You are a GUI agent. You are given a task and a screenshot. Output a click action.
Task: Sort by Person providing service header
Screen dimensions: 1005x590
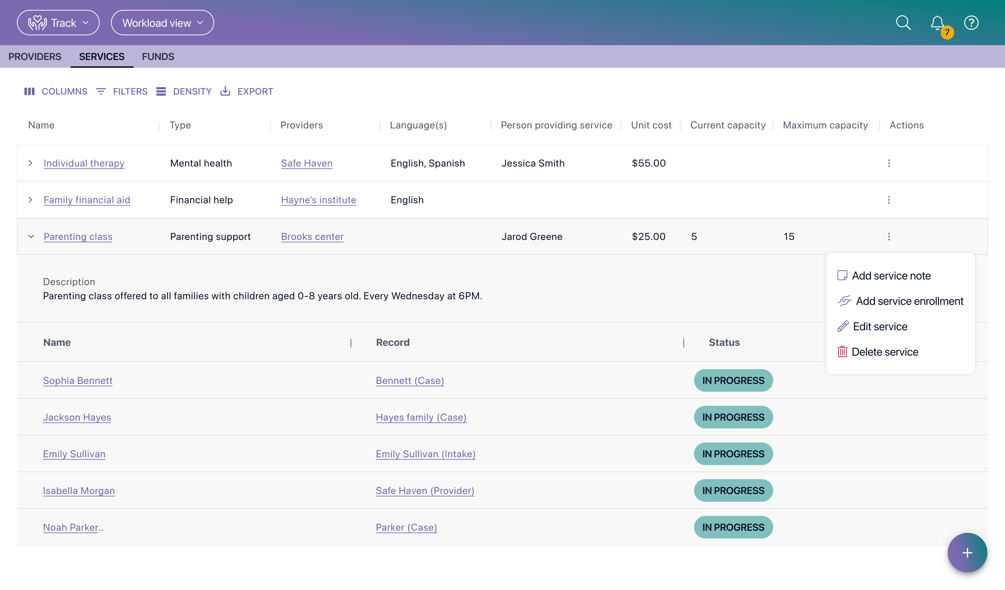[556, 125]
